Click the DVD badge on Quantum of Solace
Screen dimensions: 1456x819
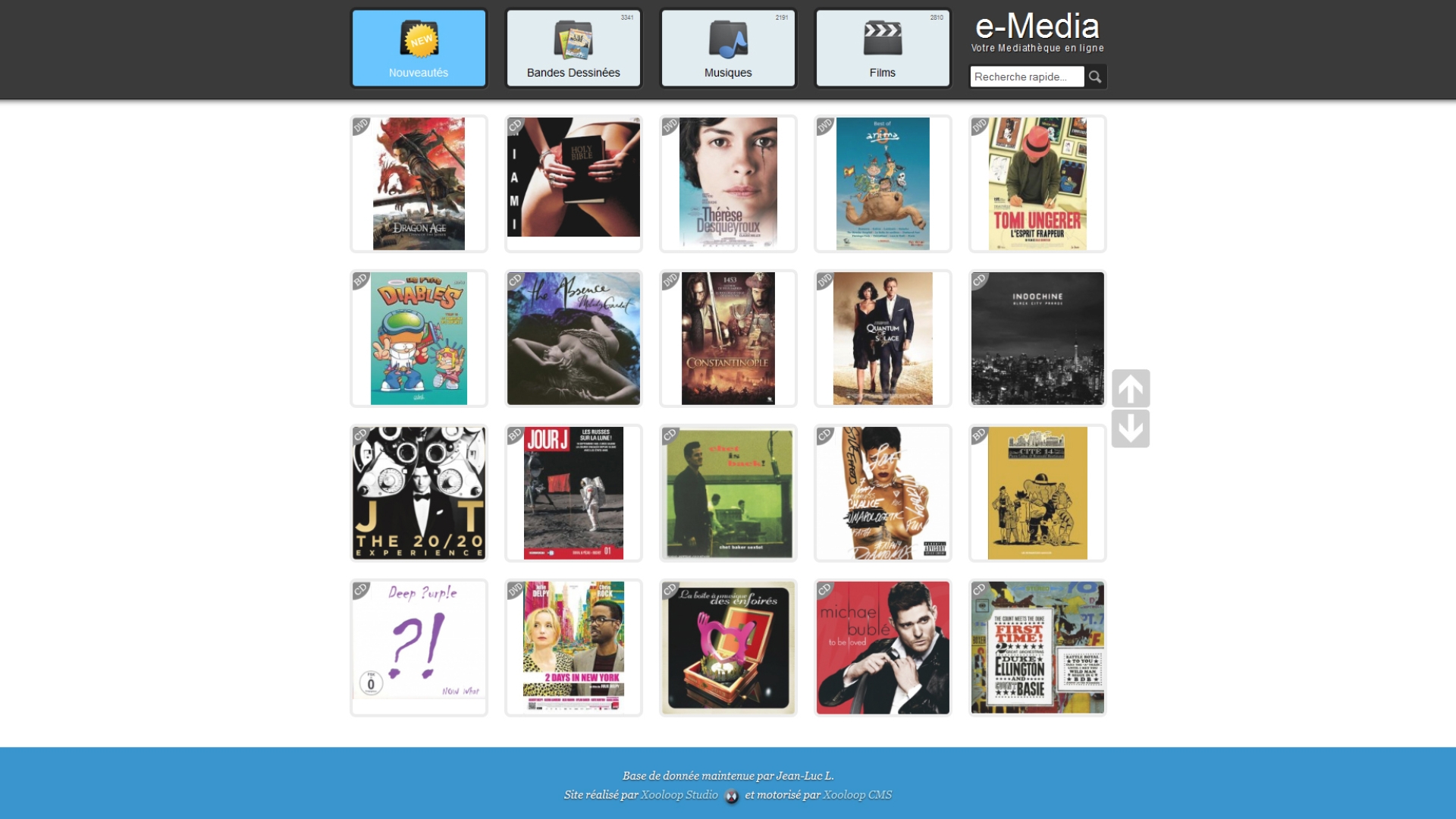click(824, 280)
